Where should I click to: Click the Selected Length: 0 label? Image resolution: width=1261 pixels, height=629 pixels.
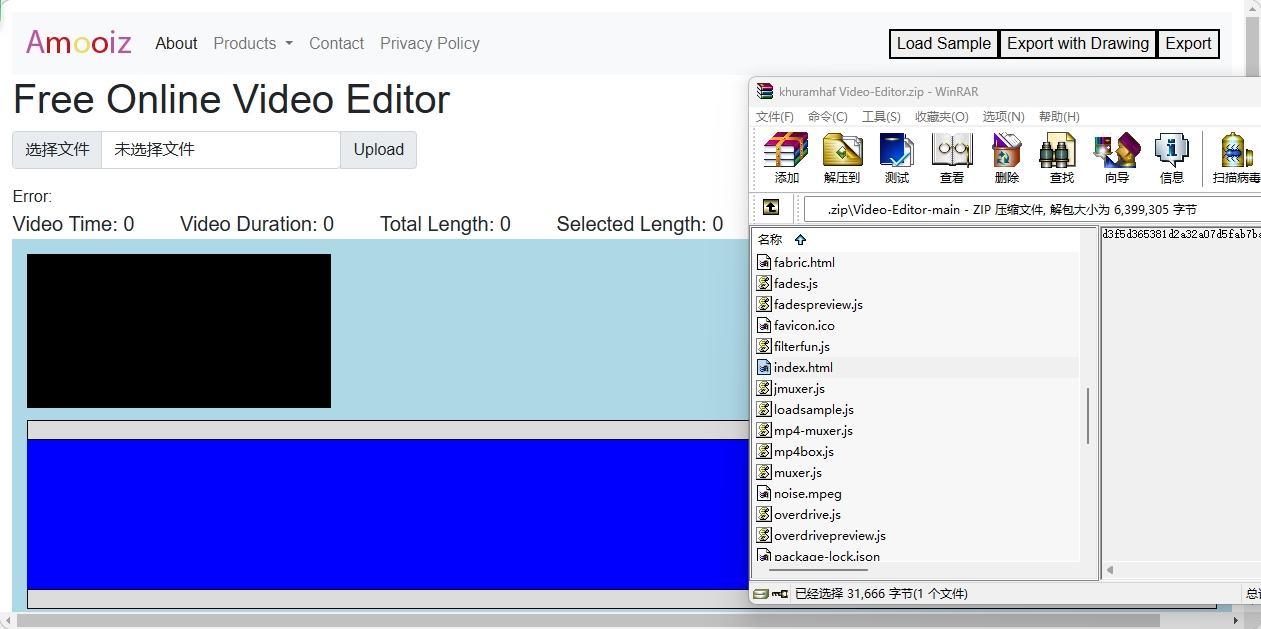point(640,224)
